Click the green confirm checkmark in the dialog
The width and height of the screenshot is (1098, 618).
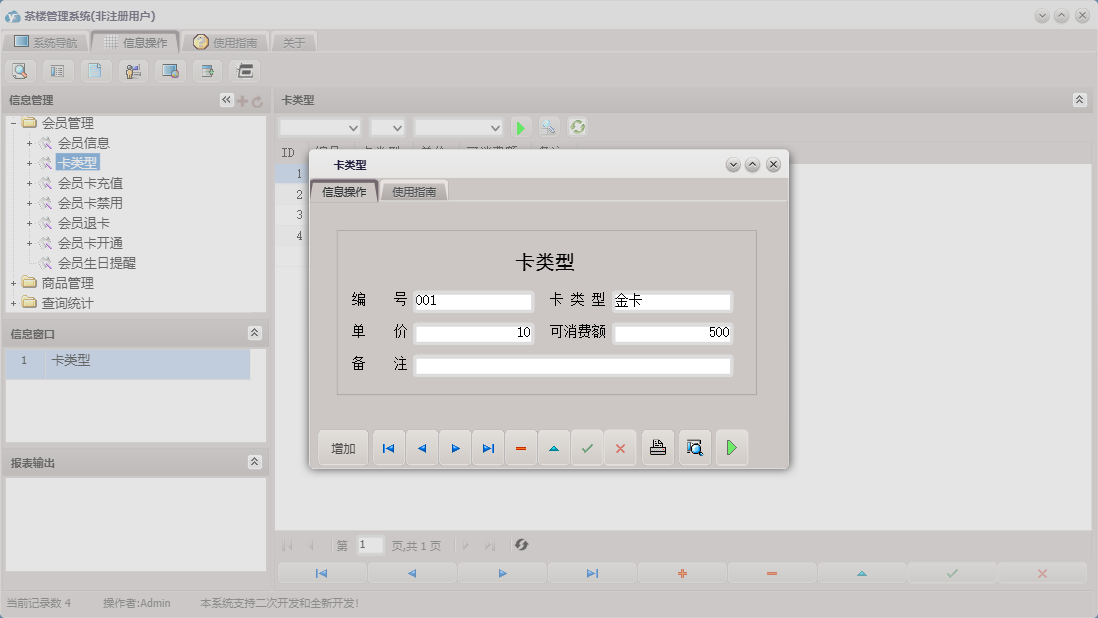pyautogui.click(x=588, y=447)
